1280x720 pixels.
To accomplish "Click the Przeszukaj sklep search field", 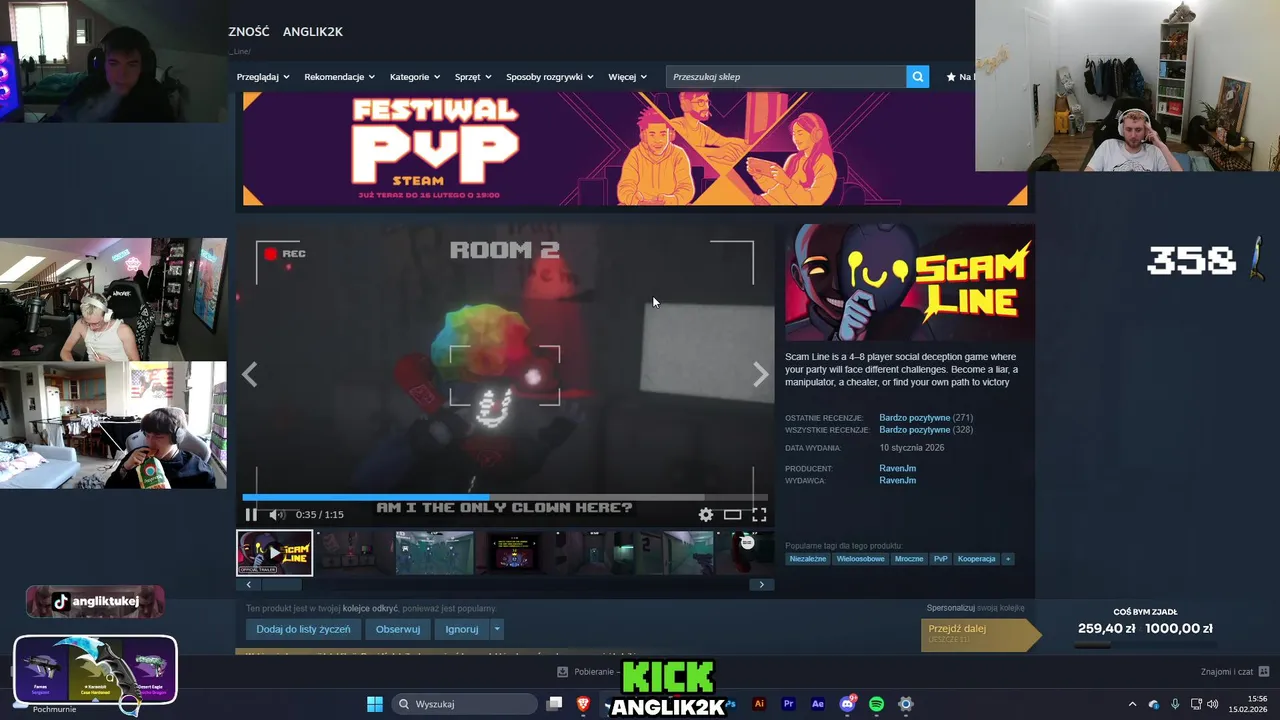I will pos(786,77).
